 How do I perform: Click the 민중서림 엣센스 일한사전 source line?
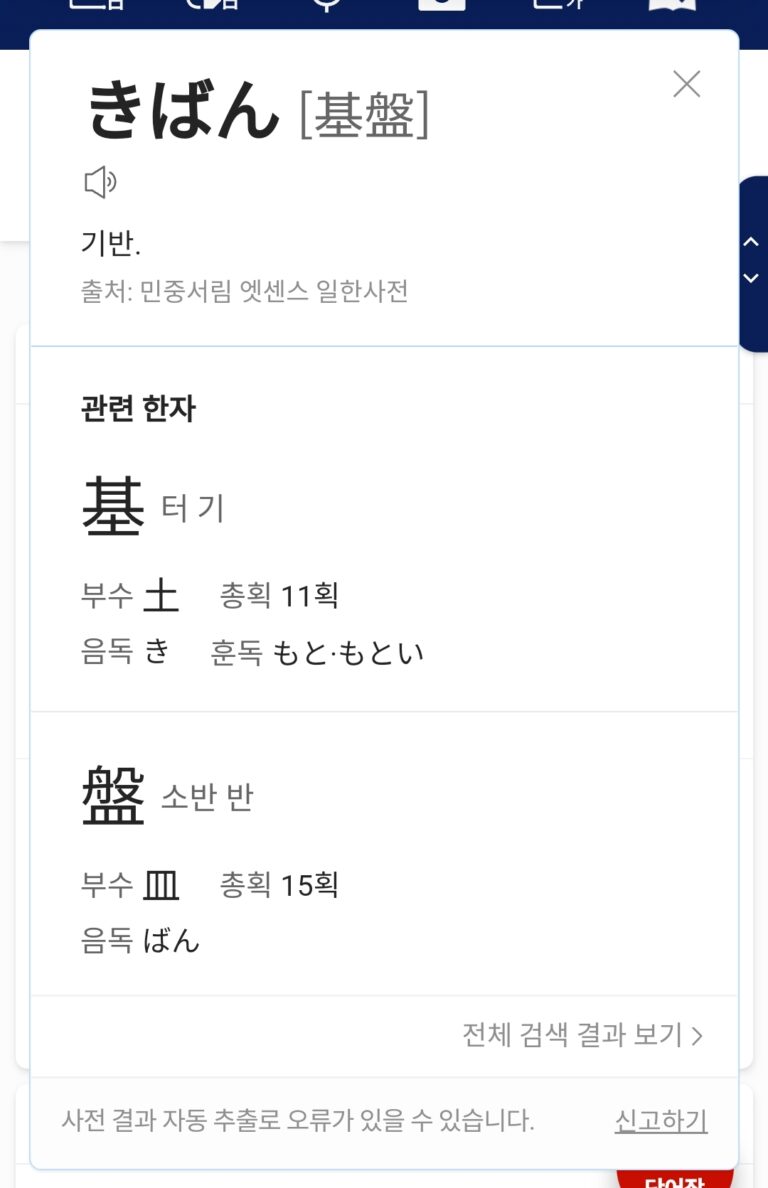coord(245,292)
